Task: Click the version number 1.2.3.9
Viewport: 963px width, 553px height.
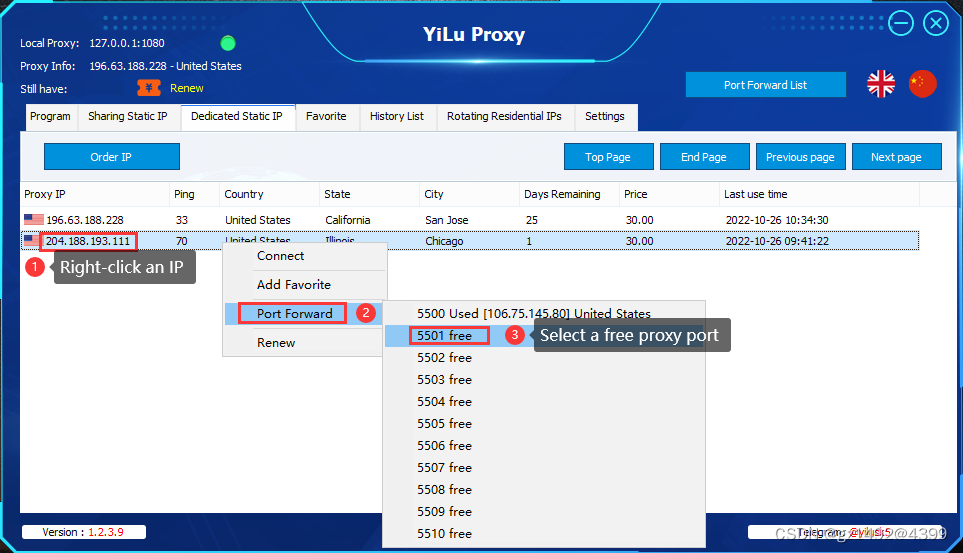Action: (106, 532)
